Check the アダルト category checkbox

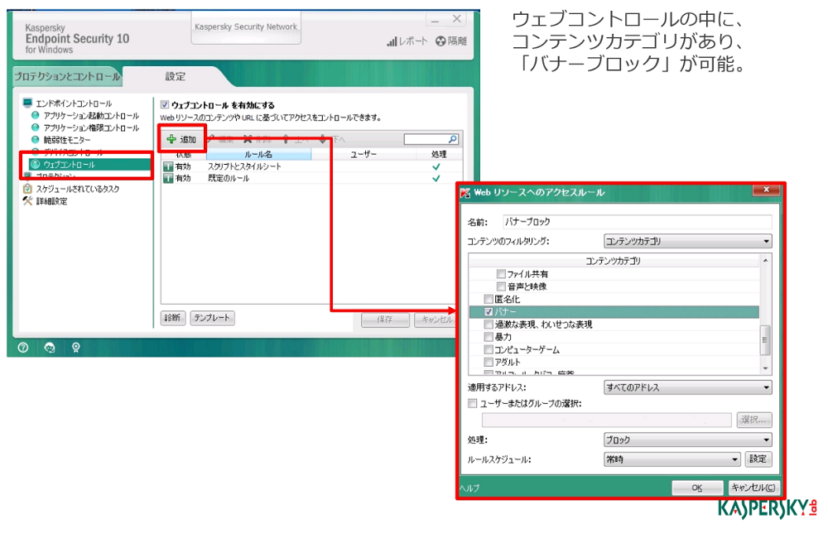(x=488, y=362)
